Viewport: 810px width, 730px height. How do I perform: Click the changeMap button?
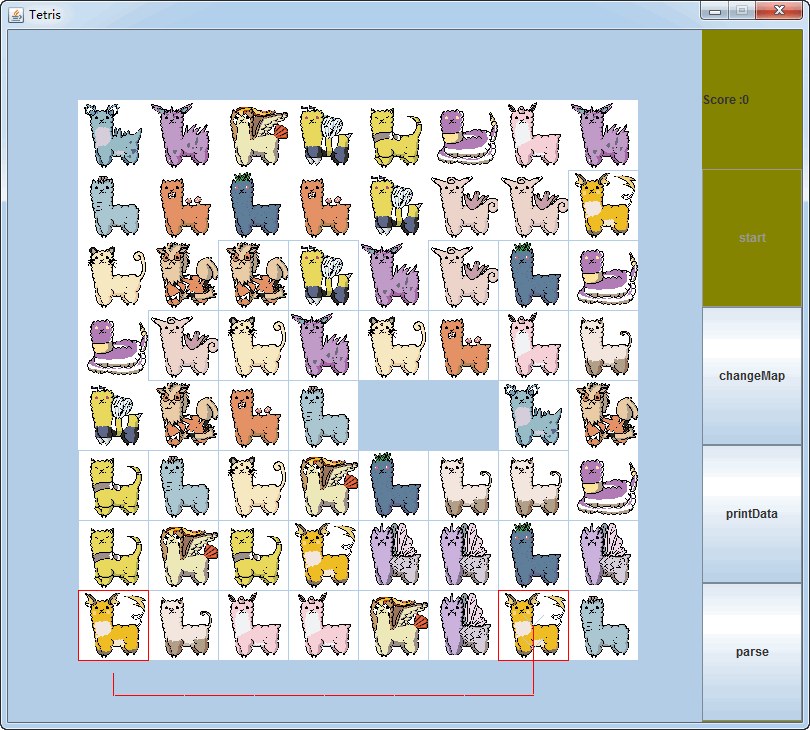752,376
